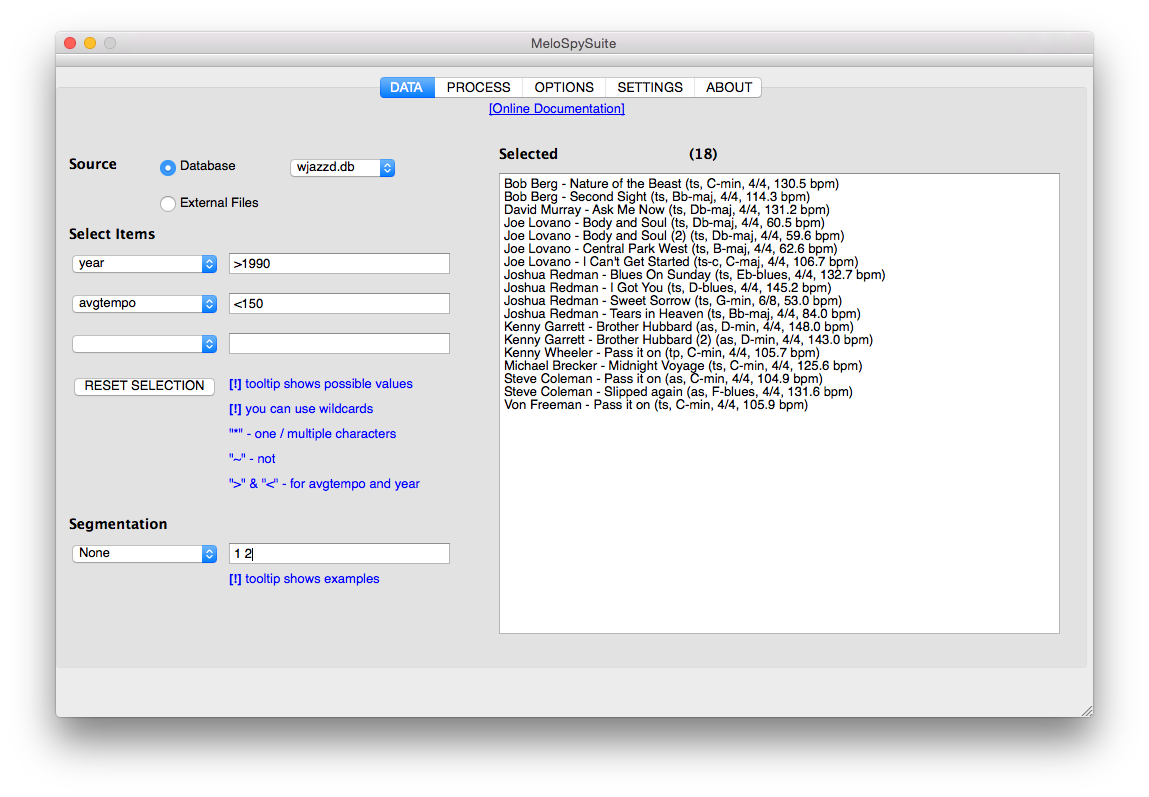This screenshot has width=1149, height=797.
Task: Select Joe Lovano - Body and Soul (2)
Action: (674, 236)
